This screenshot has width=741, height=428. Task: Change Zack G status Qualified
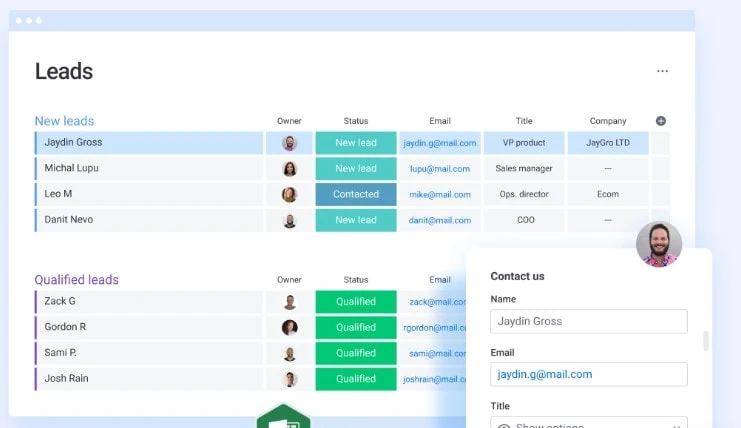click(x=356, y=302)
